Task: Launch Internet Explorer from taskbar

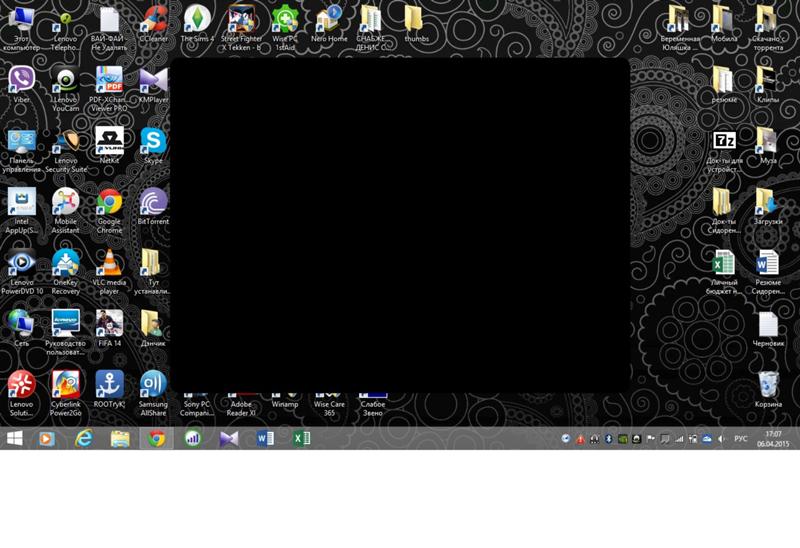Action: pos(84,438)
